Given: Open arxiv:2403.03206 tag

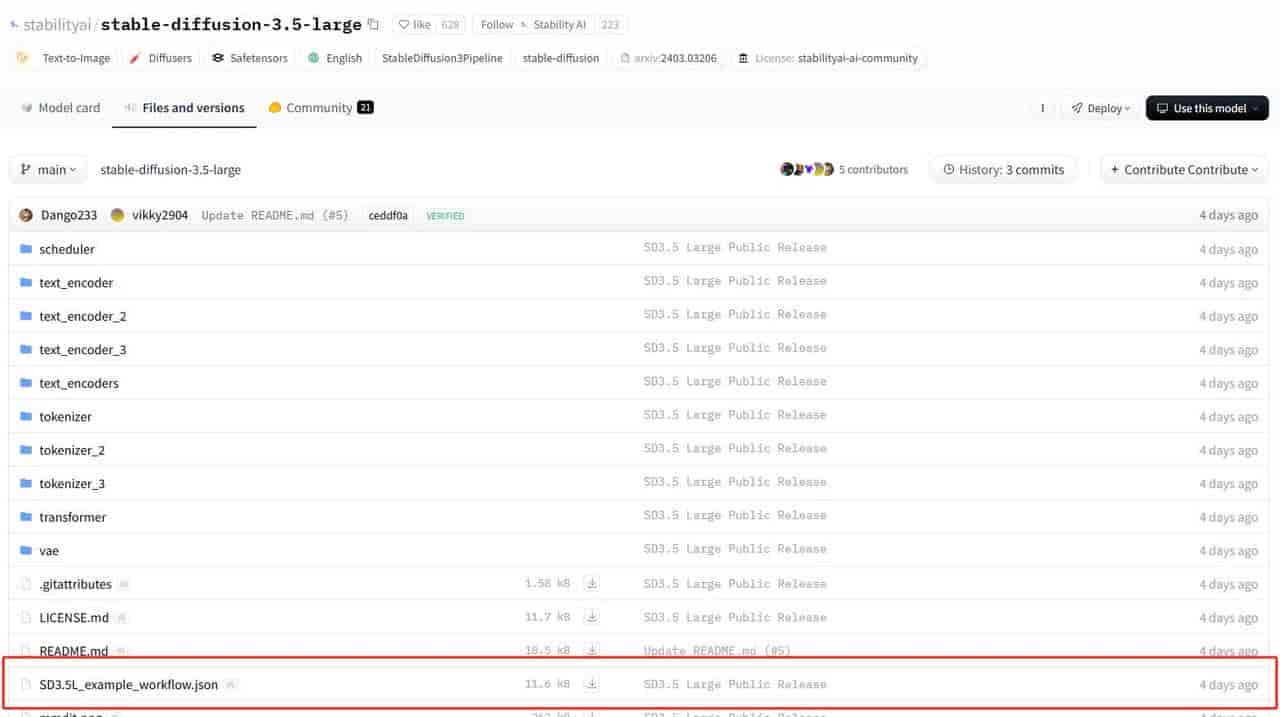Looking at the screenshot, I should 669,58.
